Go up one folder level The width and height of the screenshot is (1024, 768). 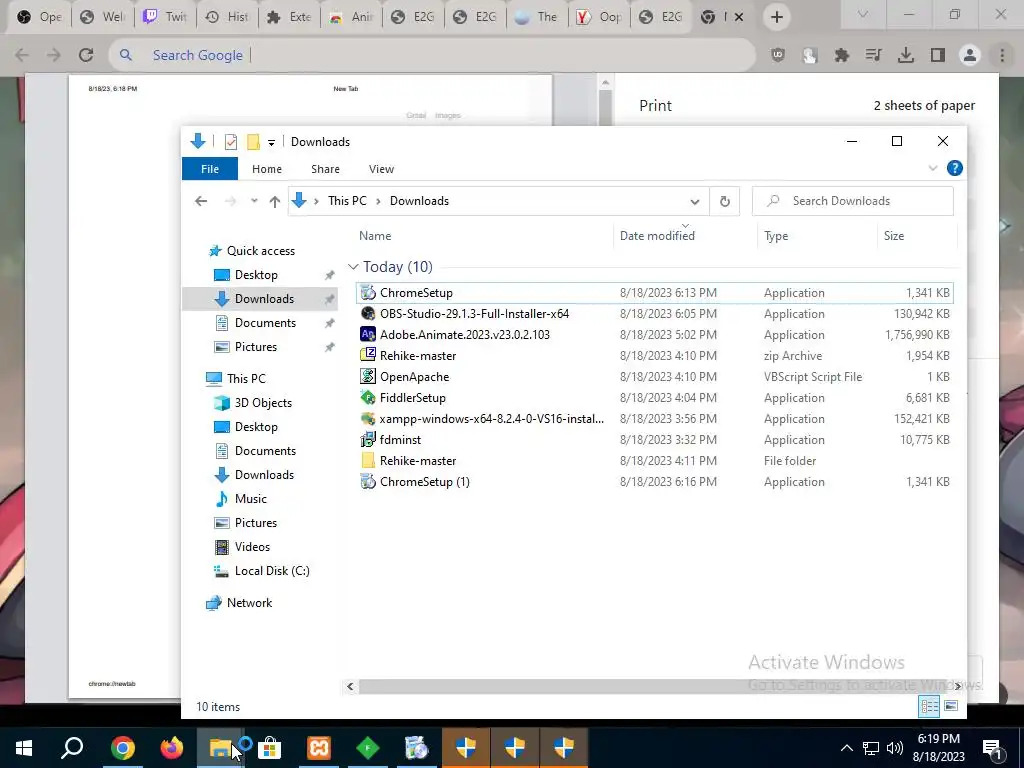[x=274, y=201]
